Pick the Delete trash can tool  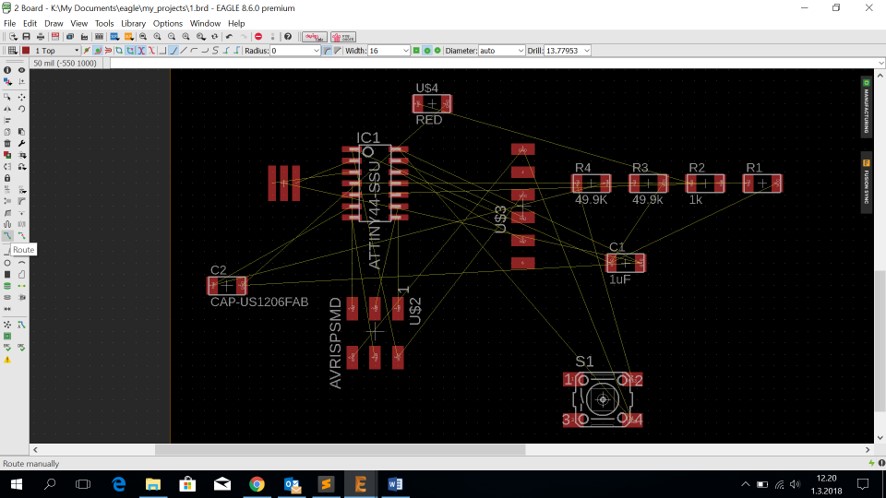(x=7, y=144)
